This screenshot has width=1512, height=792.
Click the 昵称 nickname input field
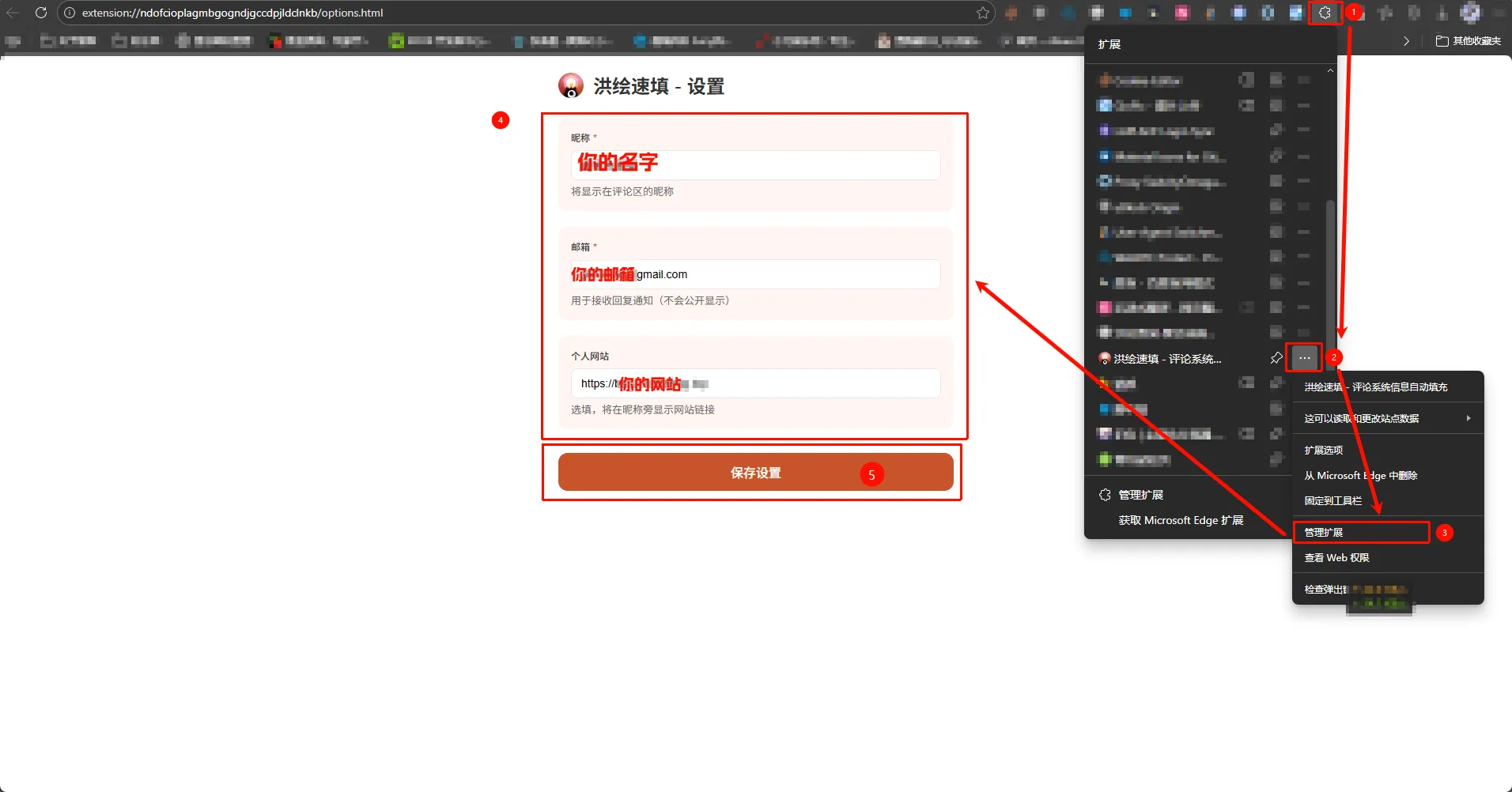point(755,164)
